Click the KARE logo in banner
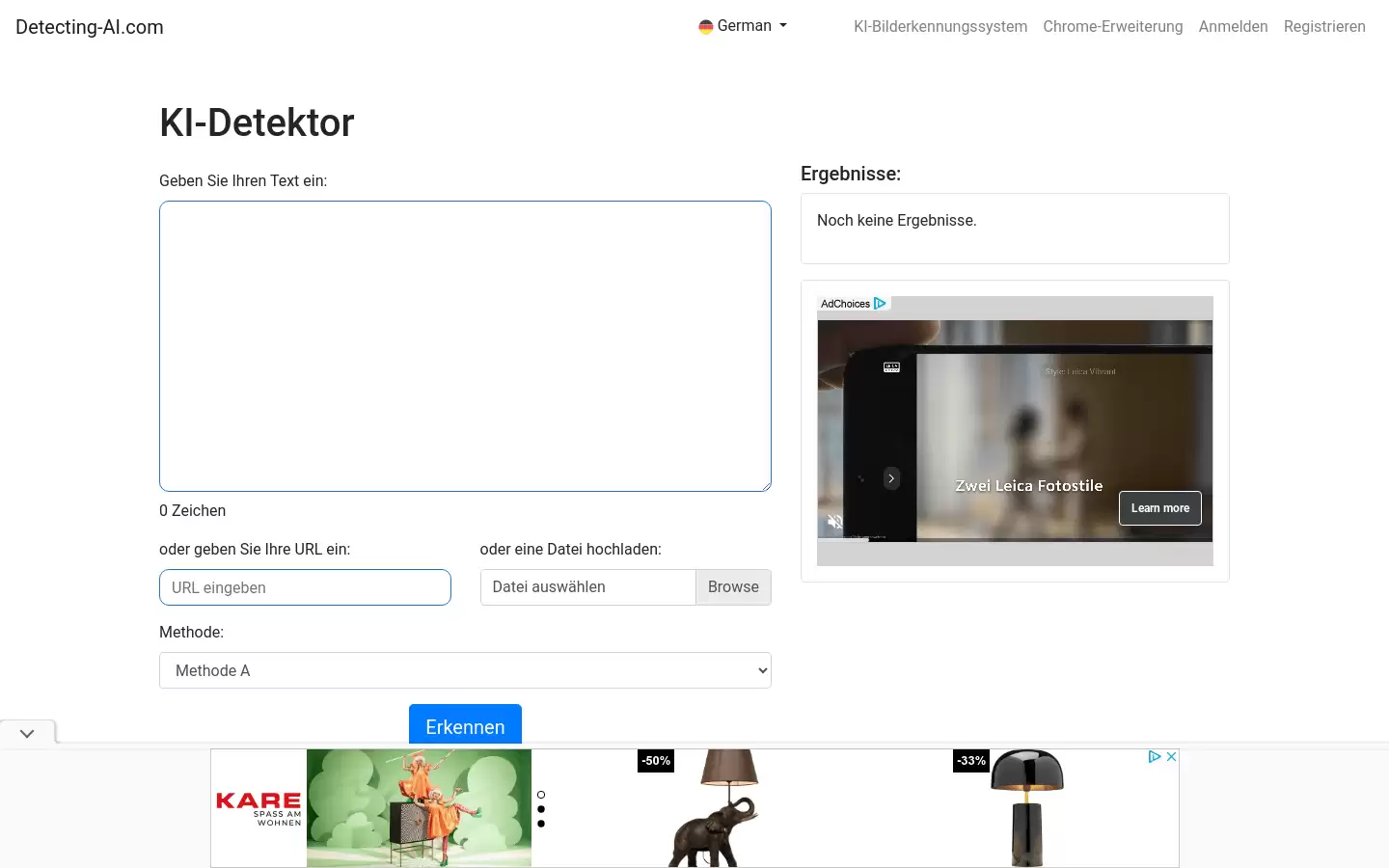 [259, 808]
